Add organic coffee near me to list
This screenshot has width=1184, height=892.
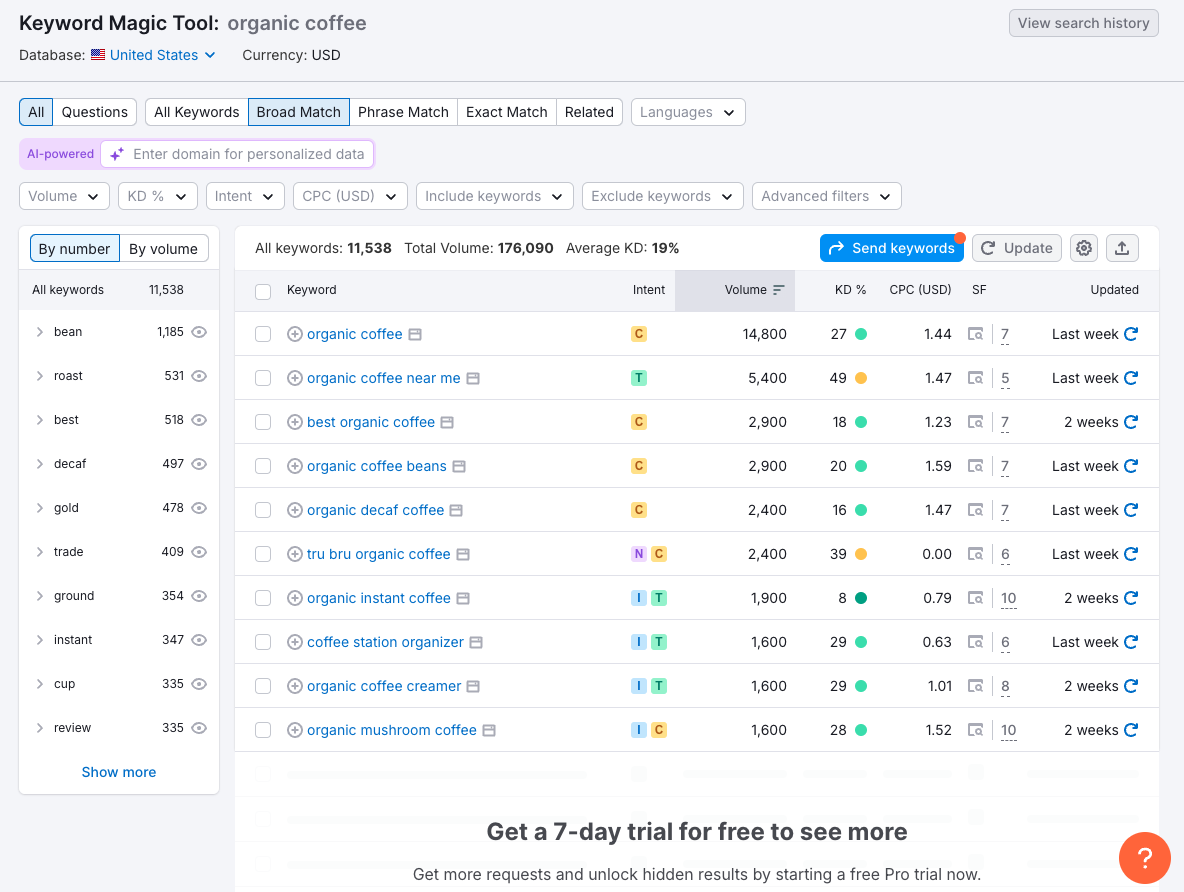[295, 378]
